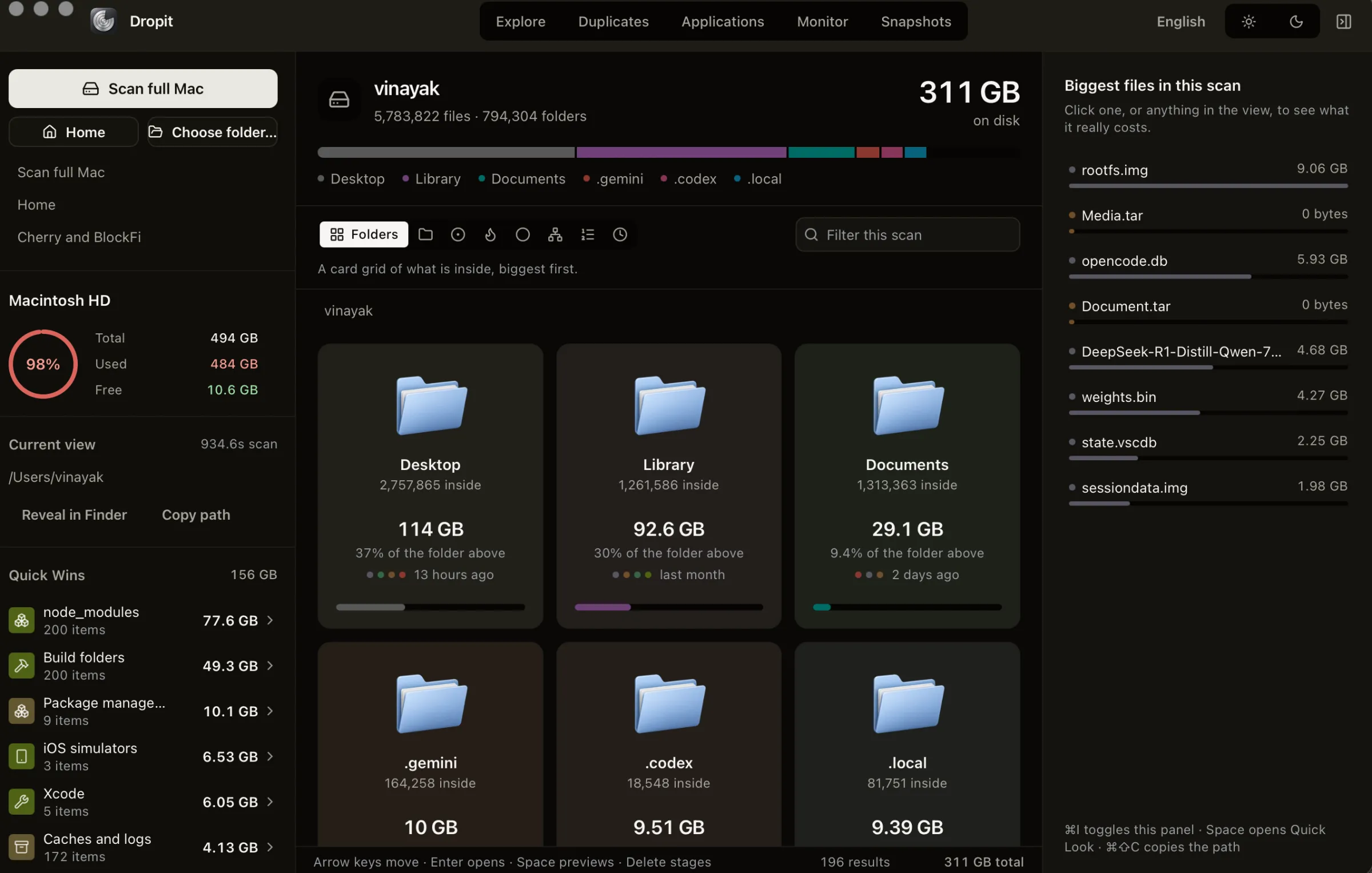Expand Build folders with its chevron arrow
Screen dimensions: 1372x873
pyautogui.click(x=270, y=665)
